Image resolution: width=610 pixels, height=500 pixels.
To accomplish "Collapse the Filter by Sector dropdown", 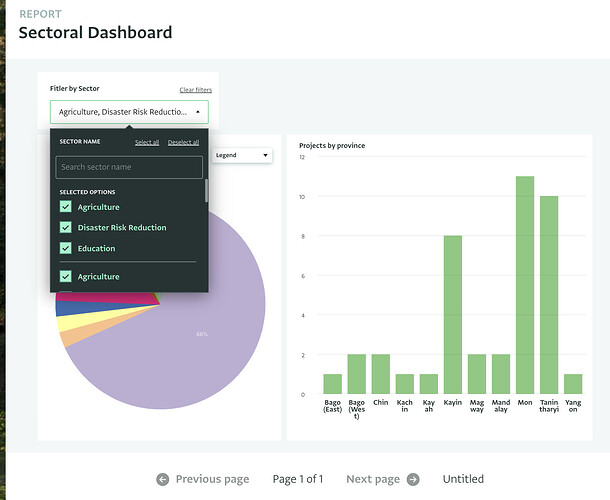I will [197, 112].
